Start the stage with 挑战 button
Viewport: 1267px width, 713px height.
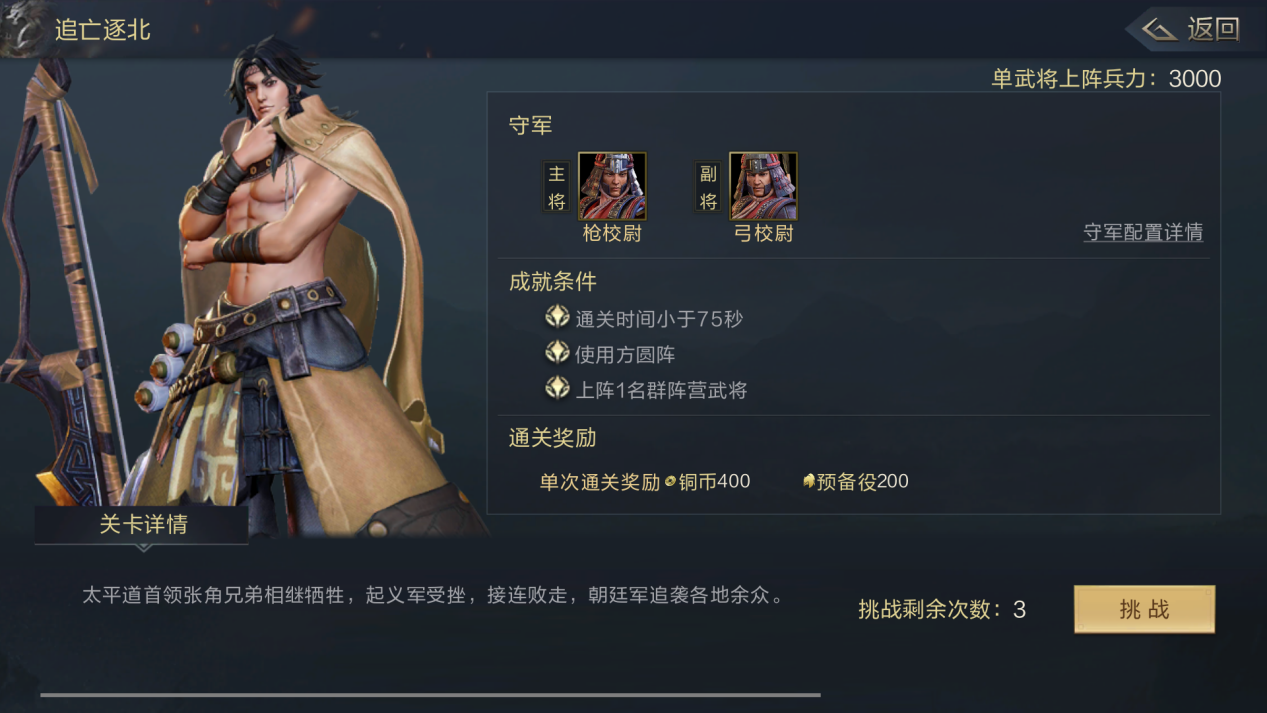(x=1144, y=609)
